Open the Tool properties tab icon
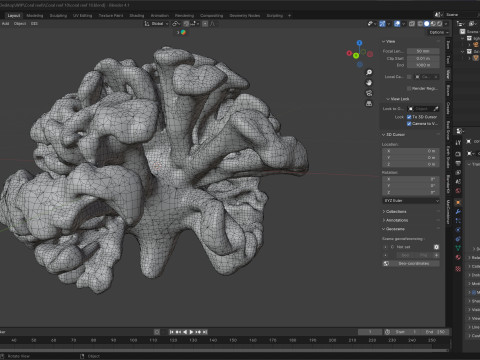This screenshot has height=360, width=480. click(458, 143)
